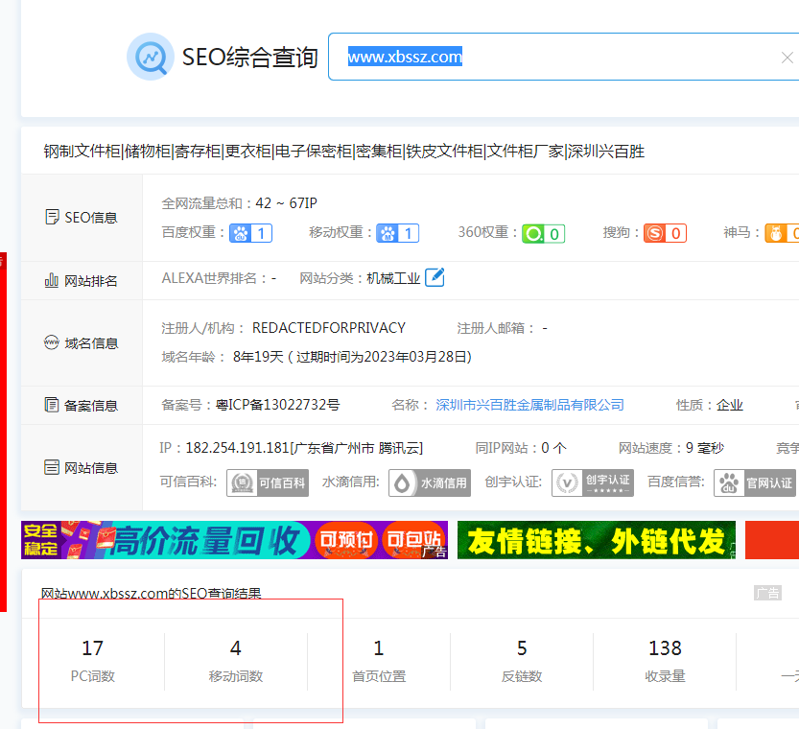Click the 可信百科 certification badge
The width and height of the screenshot is (799, 729).
click(x=267, y=483)
